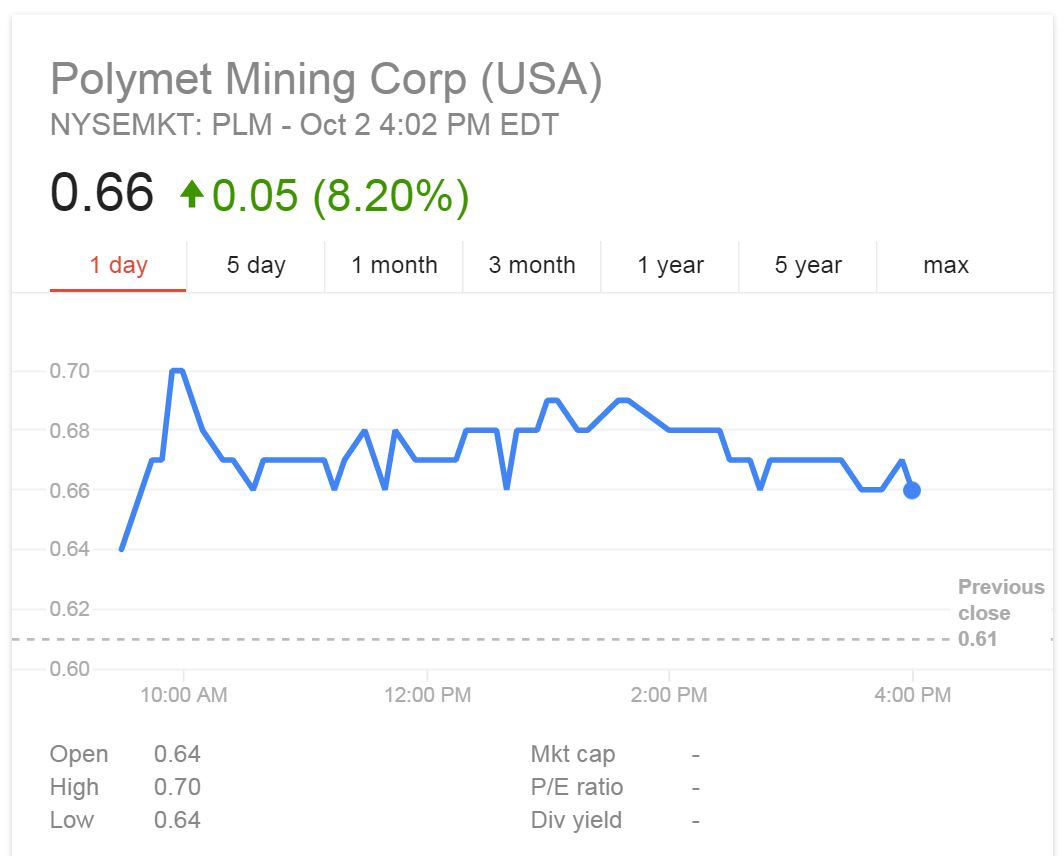Show the 3 month price range
The width and height of the screenshot is (1064, 856).
pyautogui.click(x=532, y=265)
